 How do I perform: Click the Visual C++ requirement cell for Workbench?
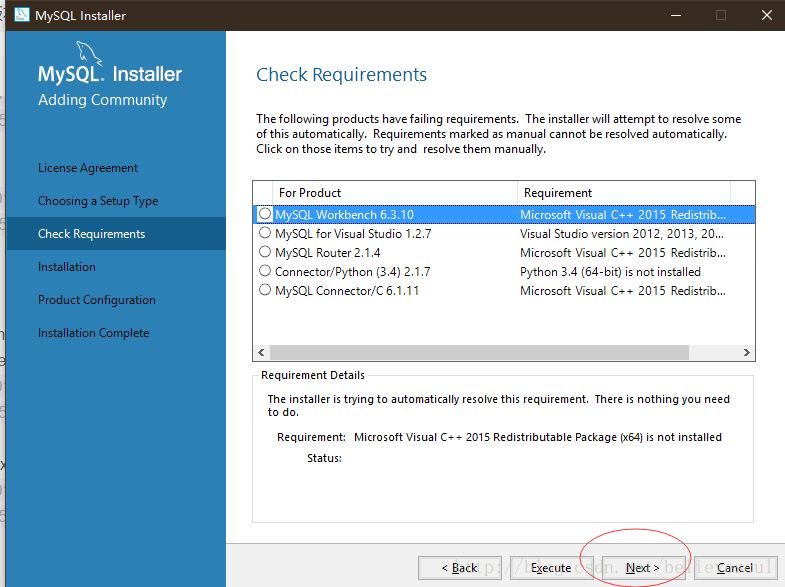623,215
